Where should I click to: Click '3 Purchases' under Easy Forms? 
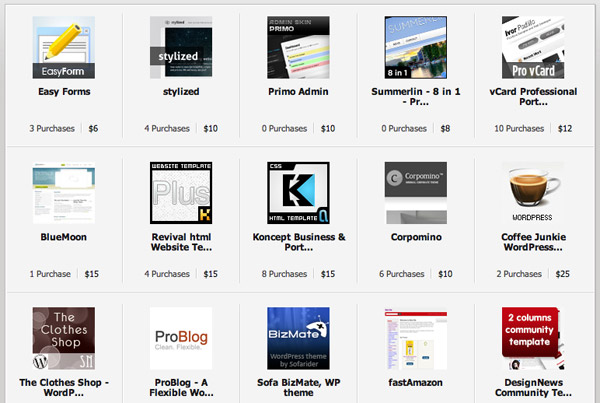(x=52, y=129)
